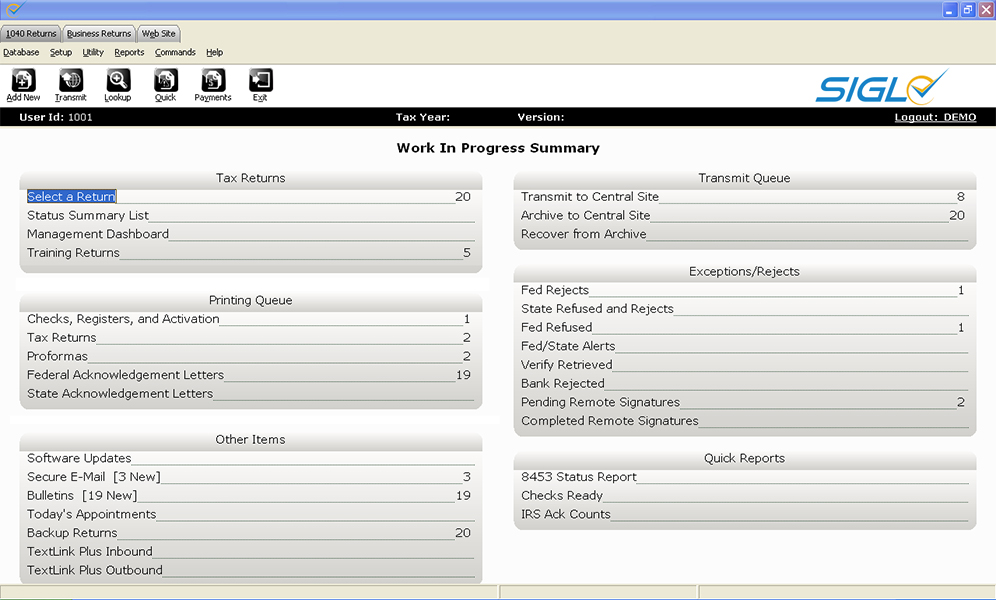Click the Exceptions/Rejects panel header

744,272
